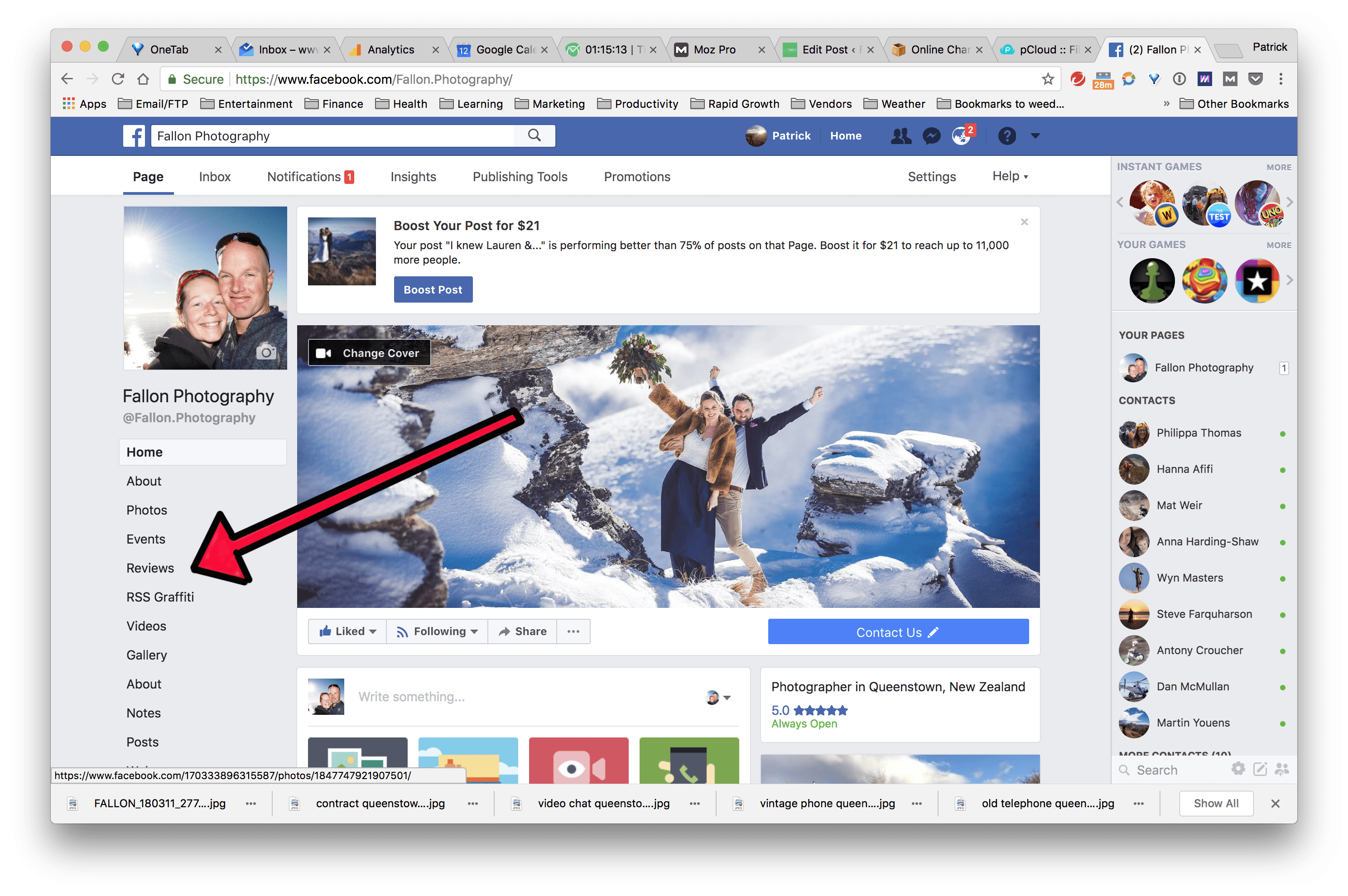Click the boosted post thumbnail image
Screen dimensions: 1348x896
point(341,251)
